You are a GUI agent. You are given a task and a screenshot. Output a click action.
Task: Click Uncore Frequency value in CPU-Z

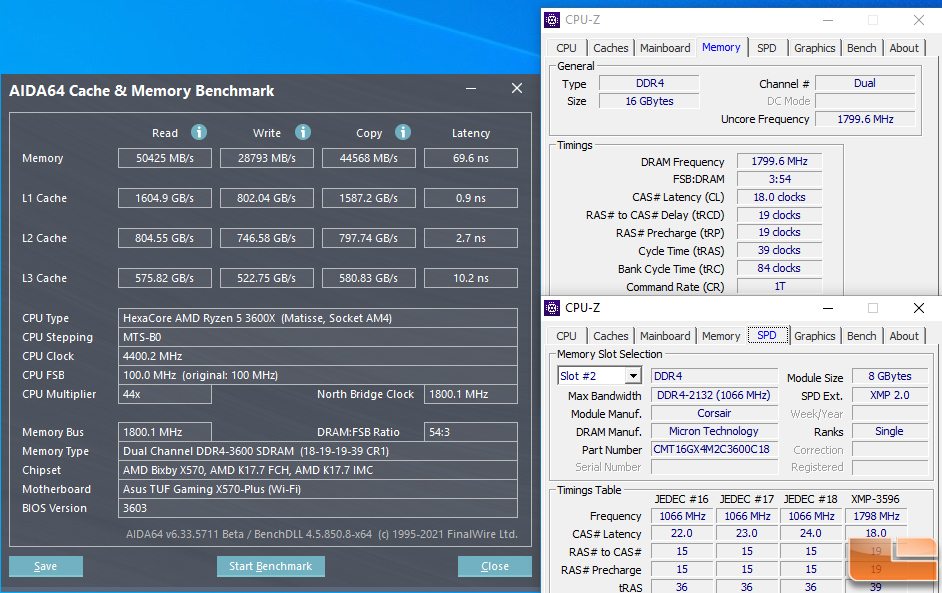[x=865, y=119]
